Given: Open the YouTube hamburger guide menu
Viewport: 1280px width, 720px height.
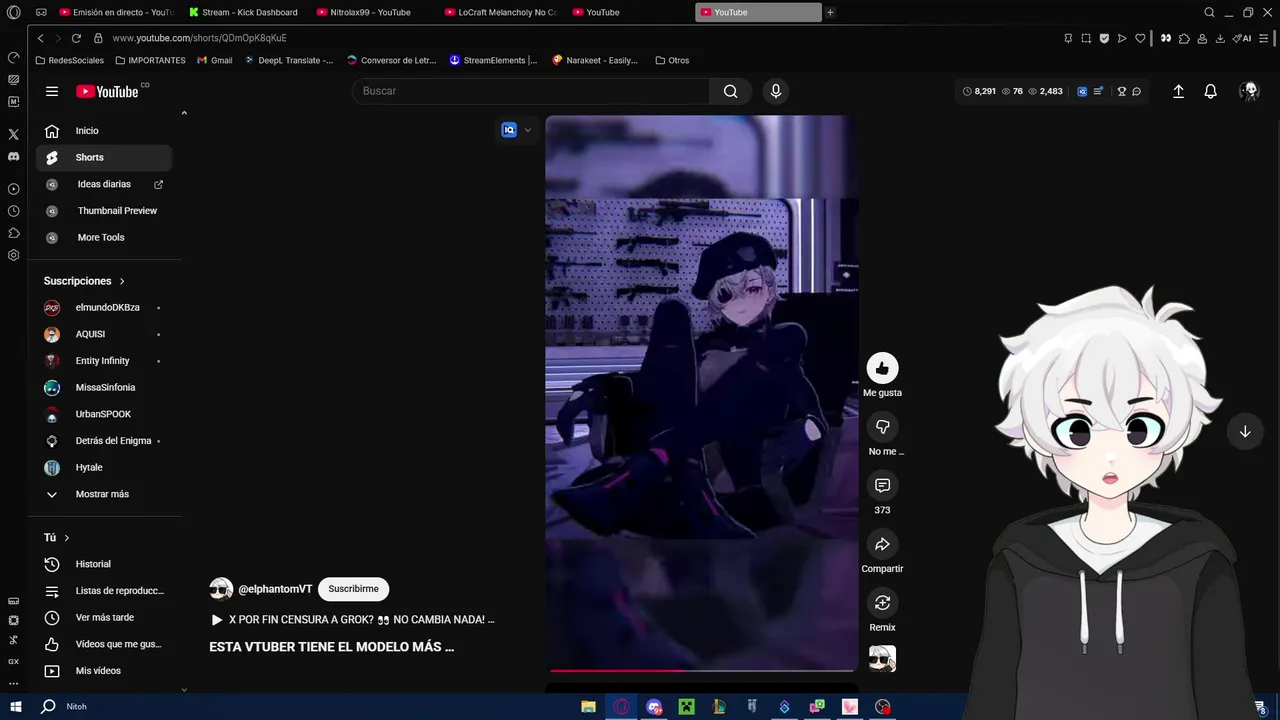Looking at the screenshot, I should [x=52, y=91].
